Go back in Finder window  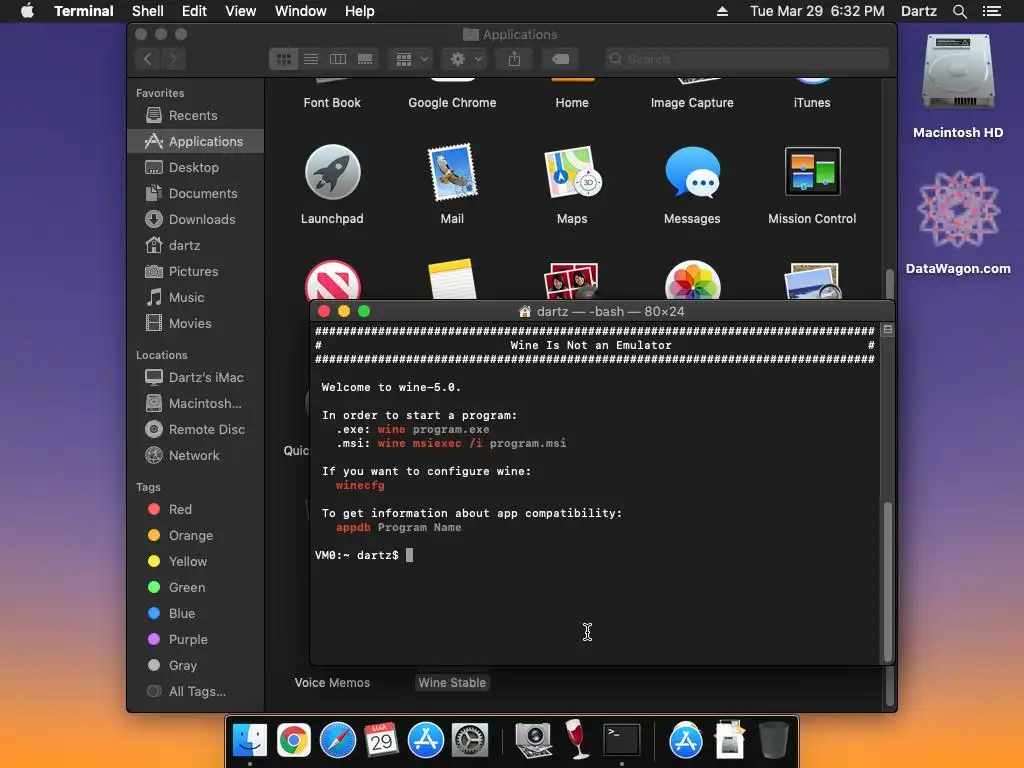(148, 59)
